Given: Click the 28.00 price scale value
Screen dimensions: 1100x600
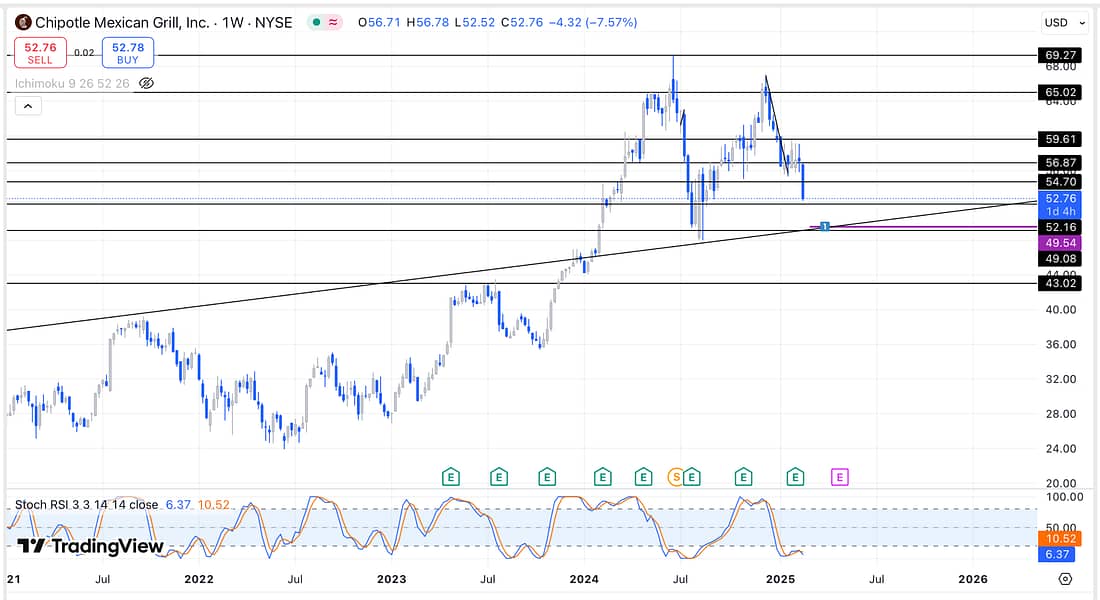Looking at the screenshot, I should coord(1061,414).
